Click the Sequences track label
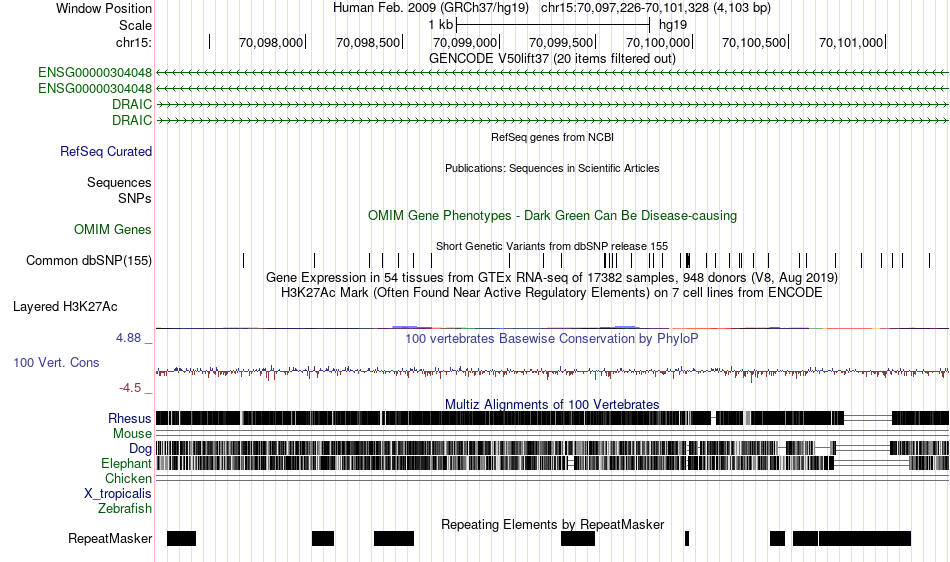950x562 pixels. [119, 182]
